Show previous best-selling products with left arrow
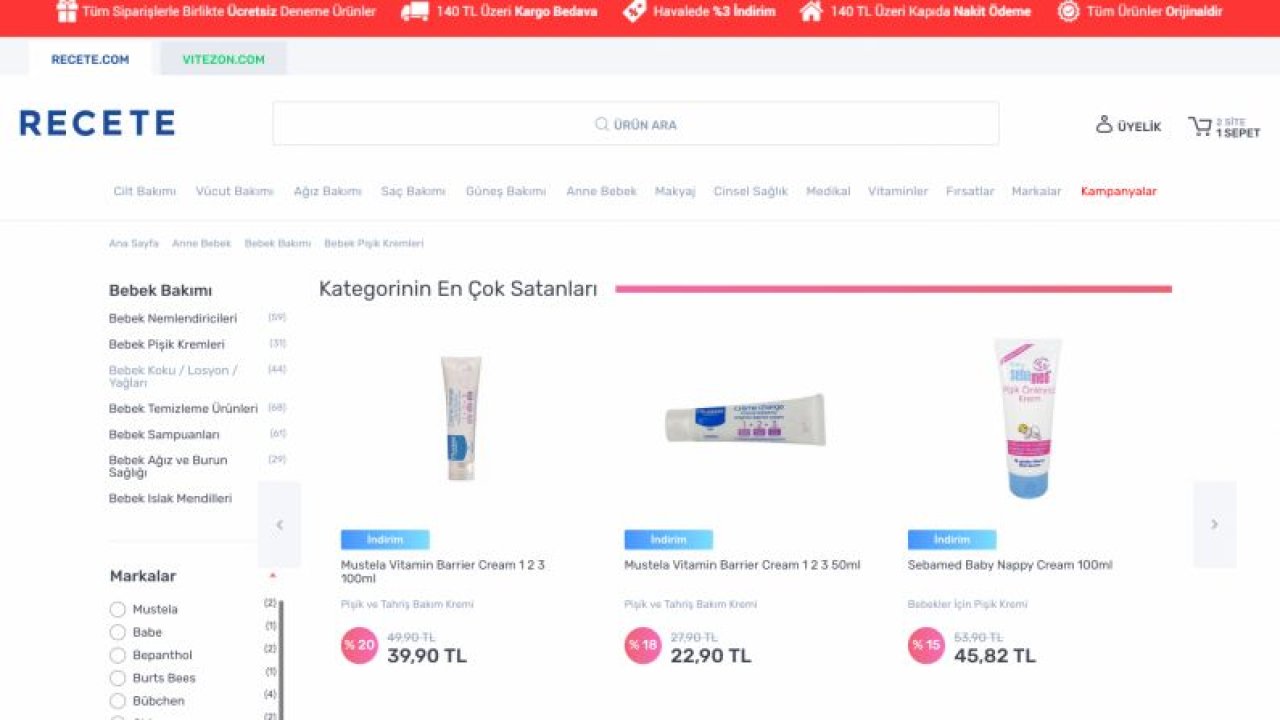The image size is (1280, 720). tap(279, 524)
